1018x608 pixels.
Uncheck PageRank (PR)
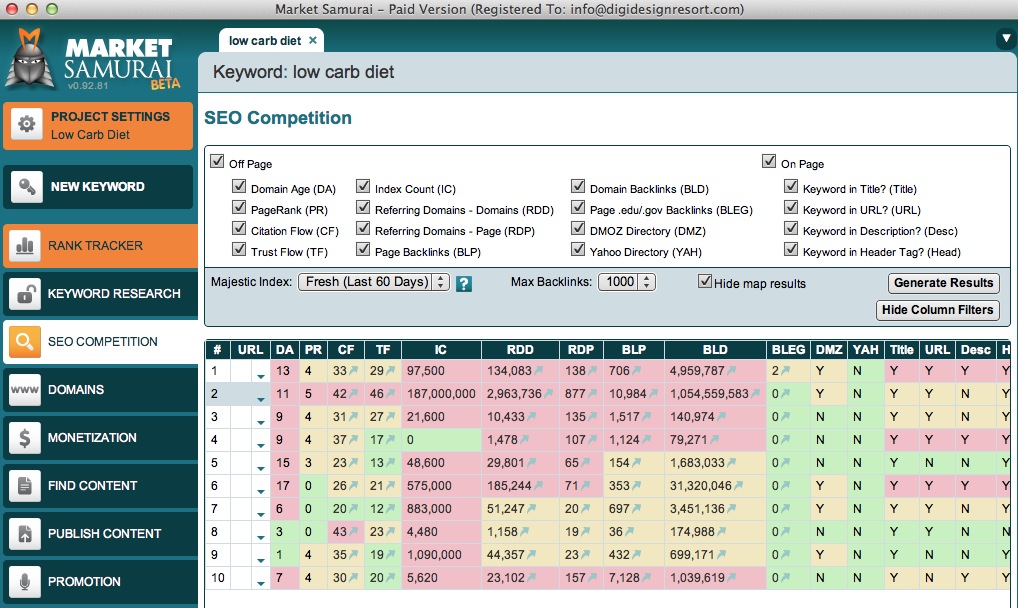[239, 207]
